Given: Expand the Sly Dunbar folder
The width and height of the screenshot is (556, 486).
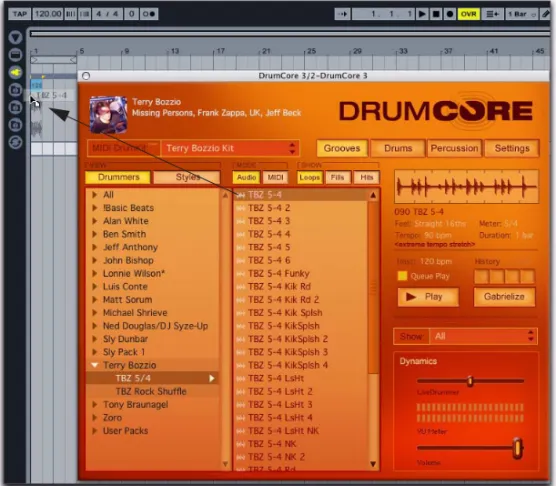Looking at the screenshot, I should 95,339.
